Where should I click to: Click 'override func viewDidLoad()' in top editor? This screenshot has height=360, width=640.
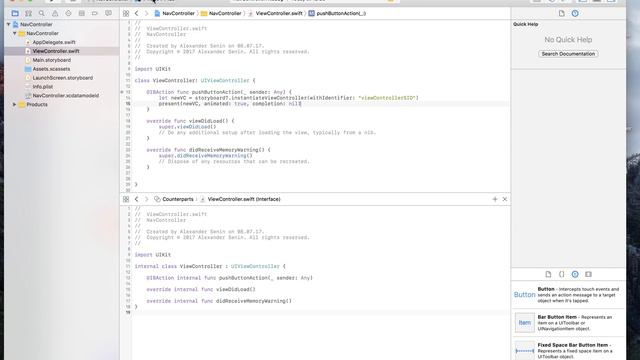tap(190, 121)
